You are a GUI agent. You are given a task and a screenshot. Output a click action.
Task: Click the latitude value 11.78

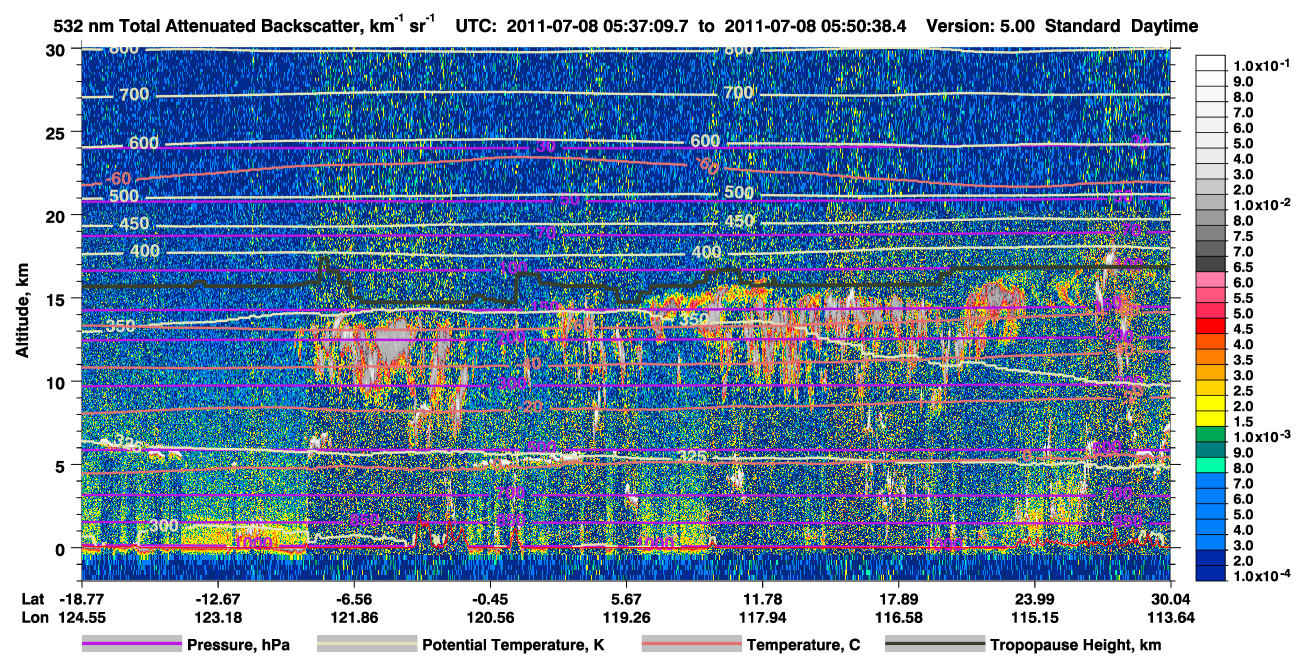click(762, 599)
